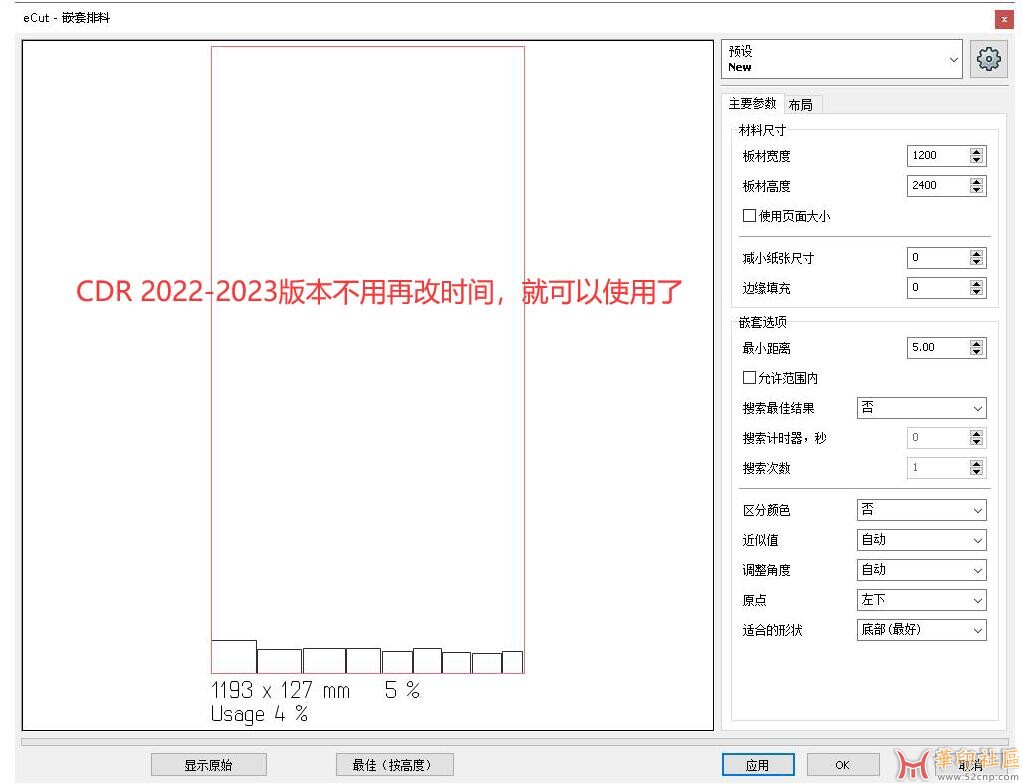Increase the 板材宽度 value with up arrow
The image size is (1023, 784).
976,152
